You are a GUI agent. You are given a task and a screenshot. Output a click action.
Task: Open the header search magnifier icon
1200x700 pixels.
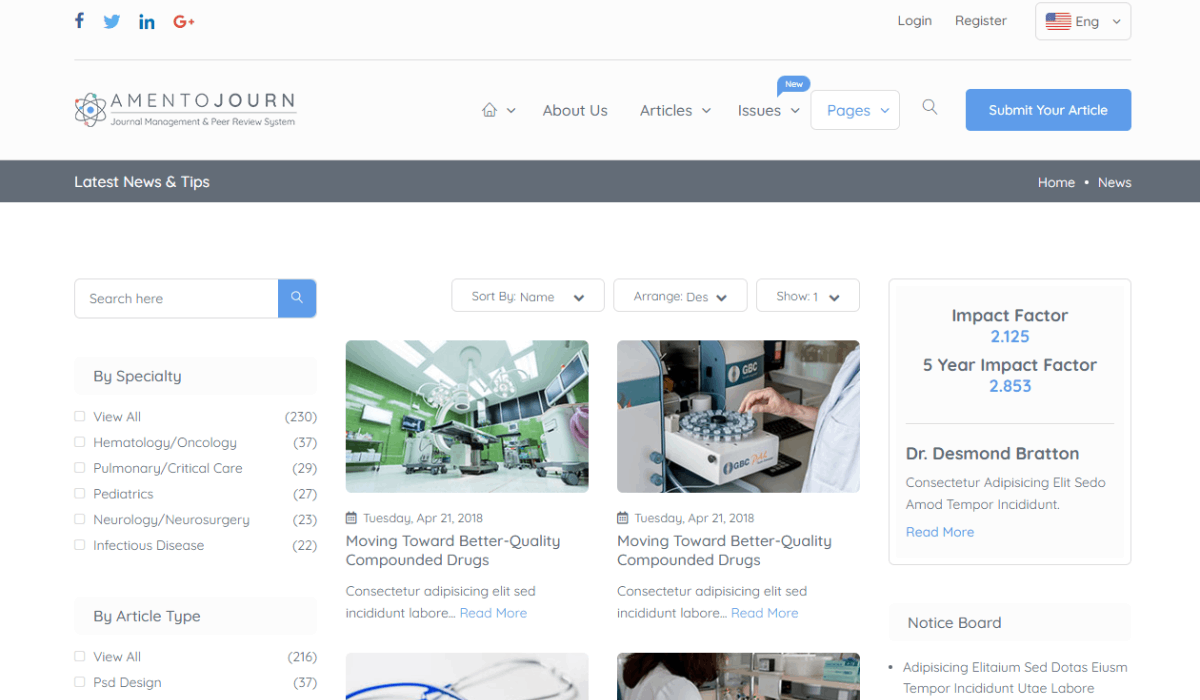(930, 108)
